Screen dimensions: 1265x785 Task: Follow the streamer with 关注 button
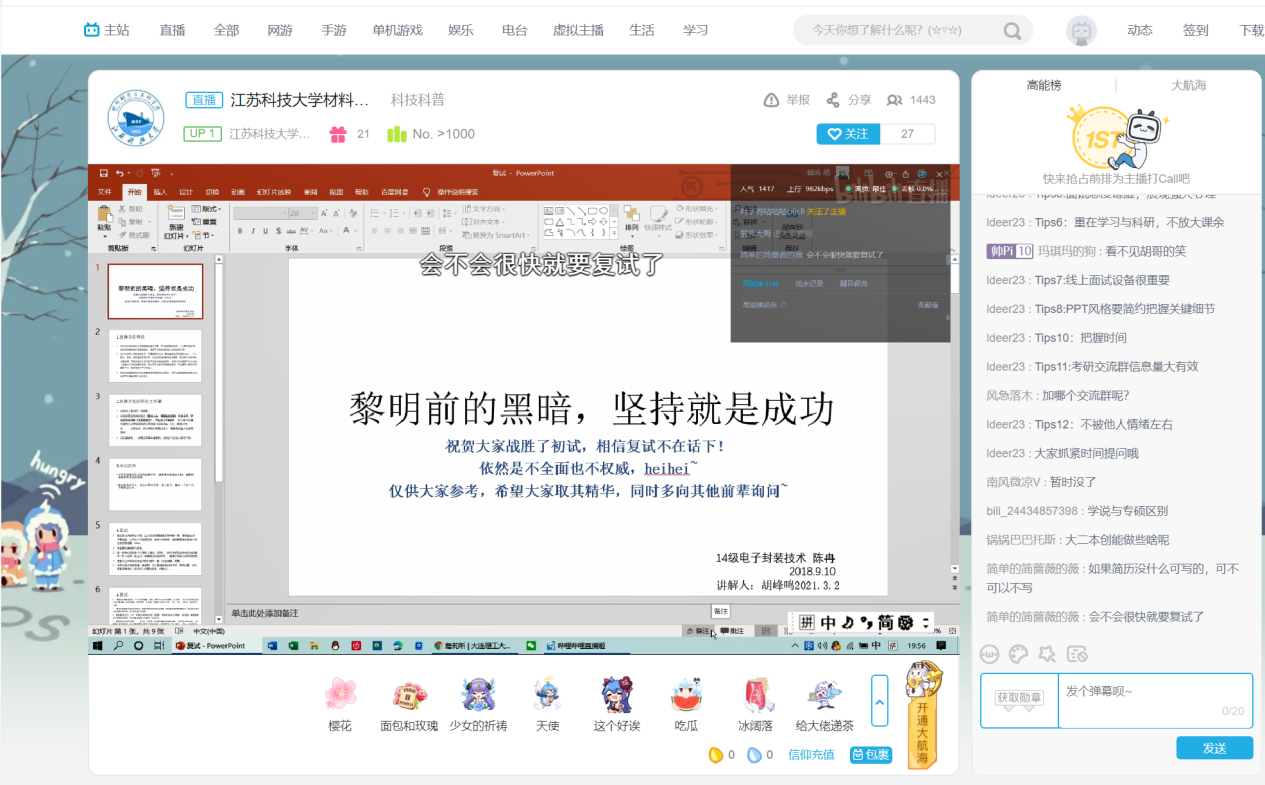(x=848, y=134)
